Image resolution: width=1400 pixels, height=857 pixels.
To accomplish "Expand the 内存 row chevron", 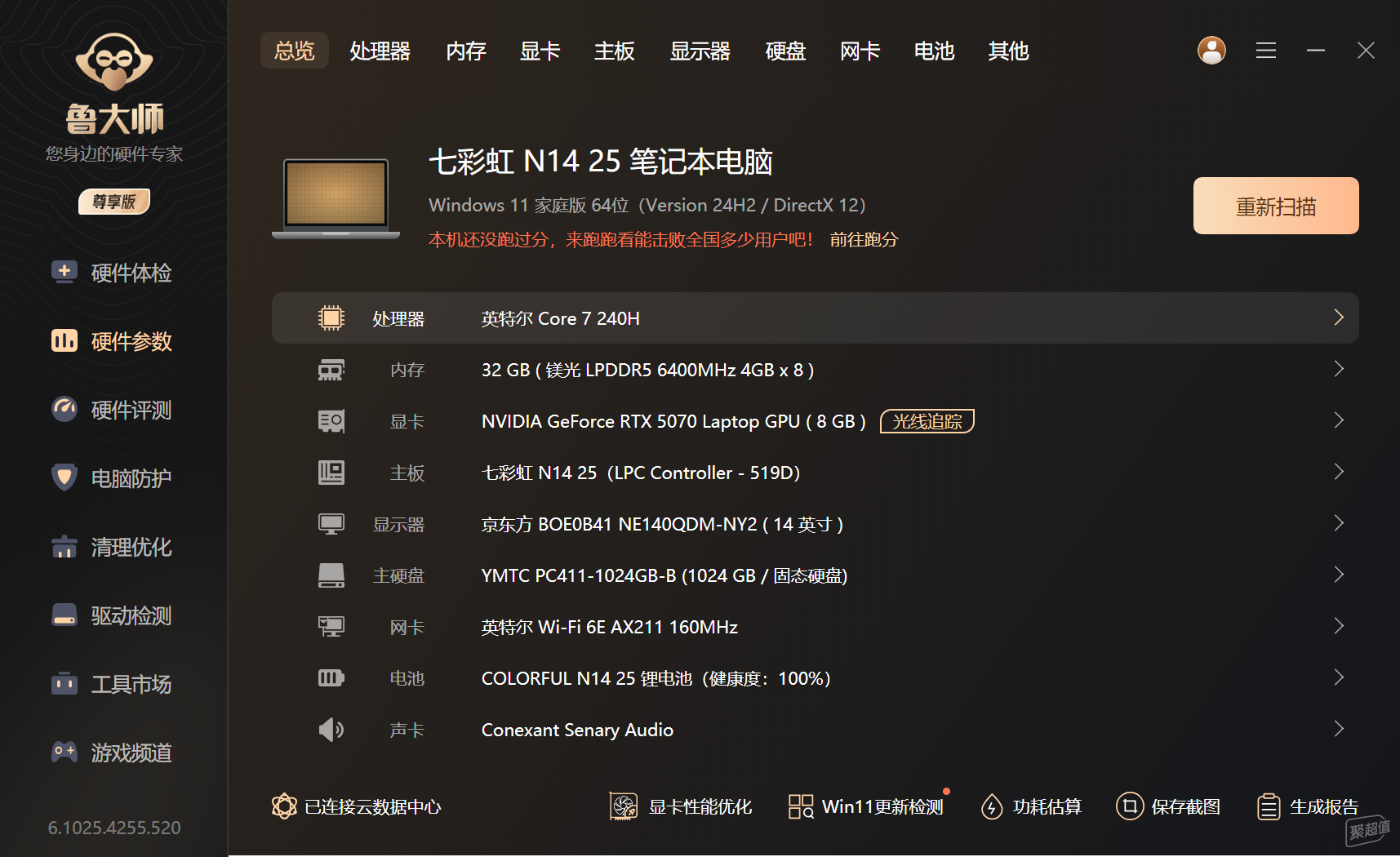I will (x=1339, y=369).
